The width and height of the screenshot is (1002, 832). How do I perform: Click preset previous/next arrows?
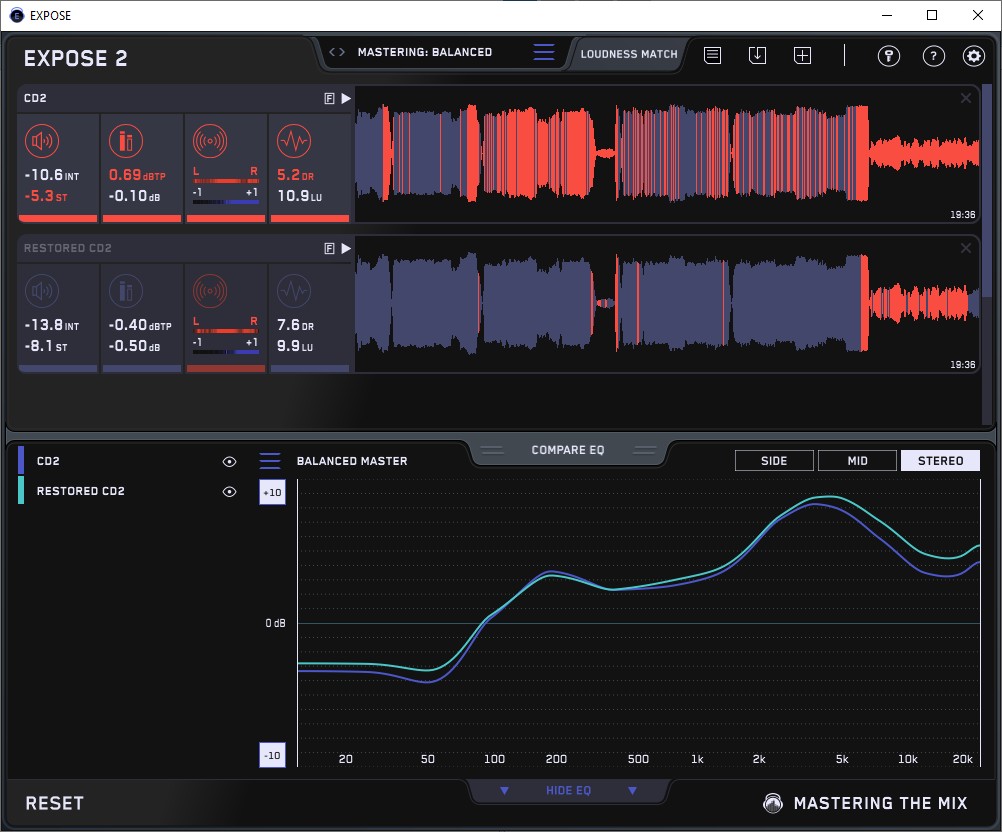click(x=337, y=52)
